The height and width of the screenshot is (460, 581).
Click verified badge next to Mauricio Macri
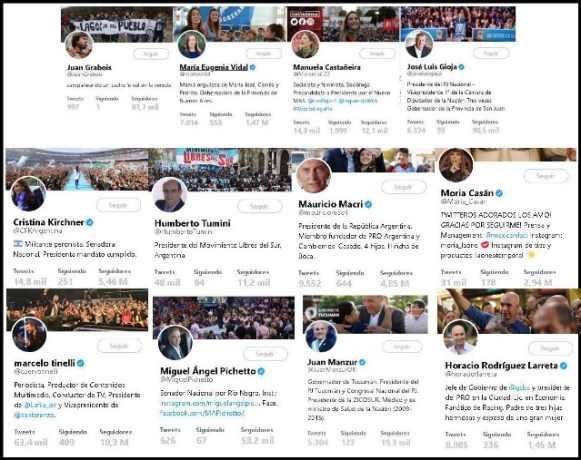coord(368,204)
